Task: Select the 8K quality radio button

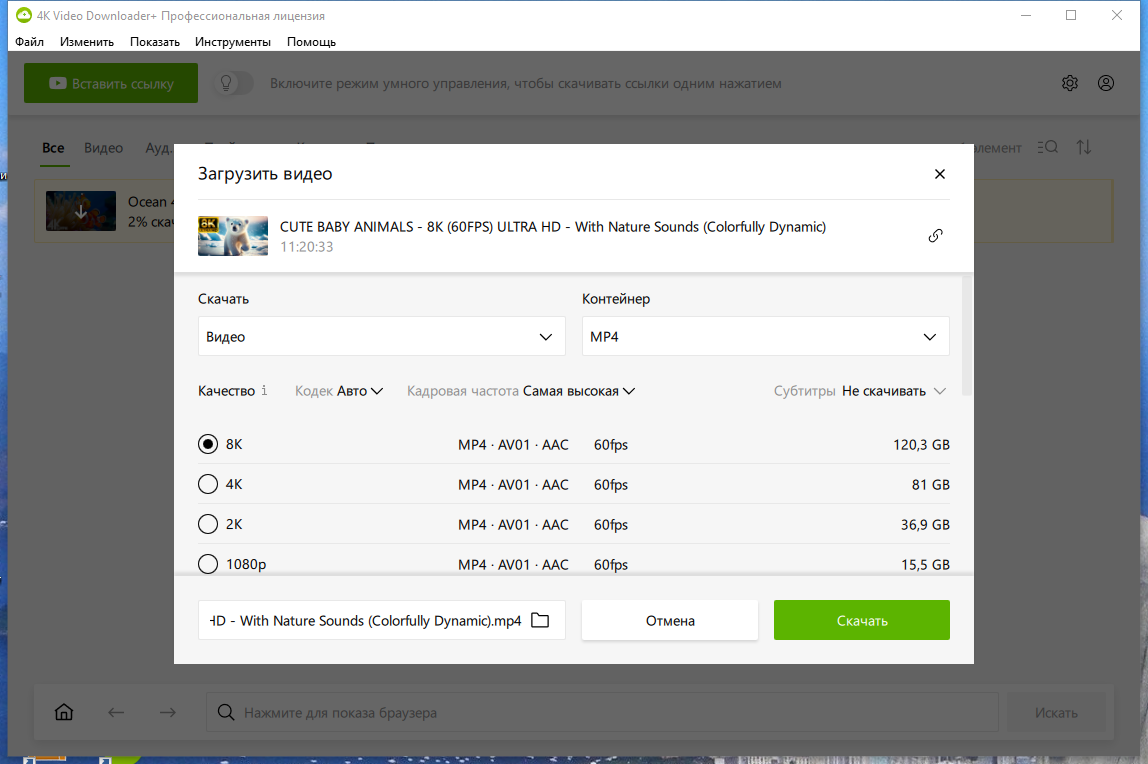Action: pyautogui.click(x=208, y=444)
